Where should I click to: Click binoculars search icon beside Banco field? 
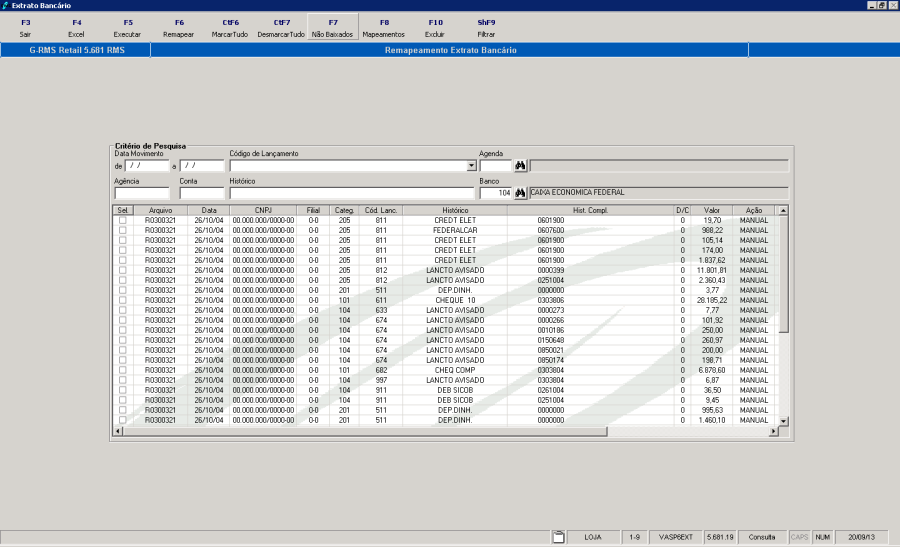click(520, 193)
